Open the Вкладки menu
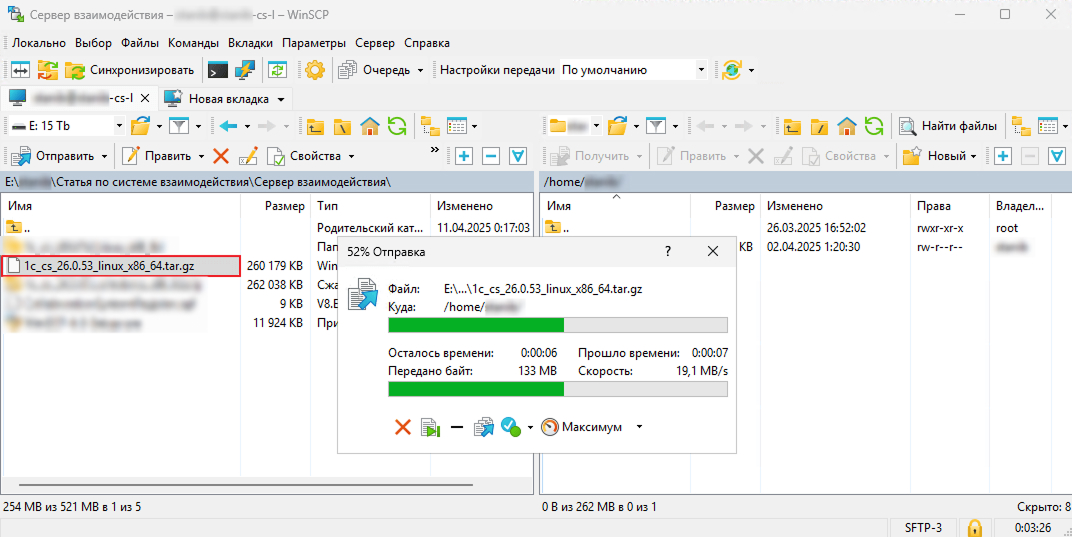The image size is (1072, 537). [250, 42]
